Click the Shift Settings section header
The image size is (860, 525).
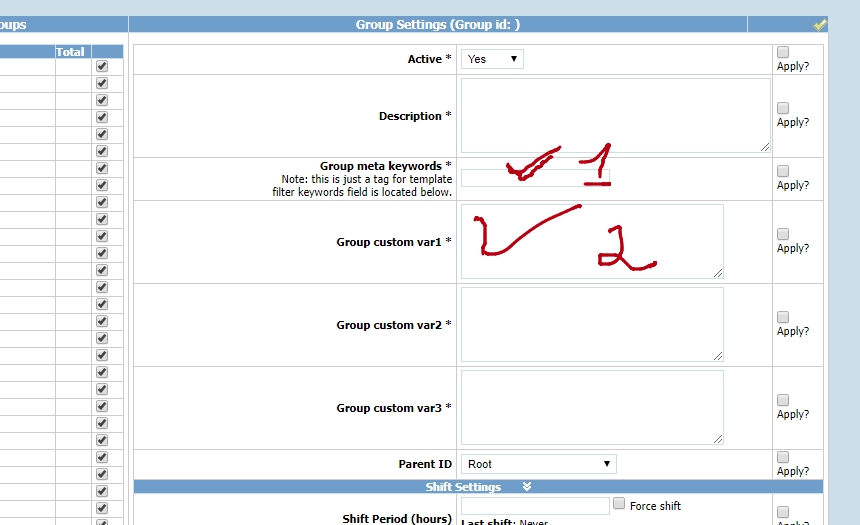478,487
